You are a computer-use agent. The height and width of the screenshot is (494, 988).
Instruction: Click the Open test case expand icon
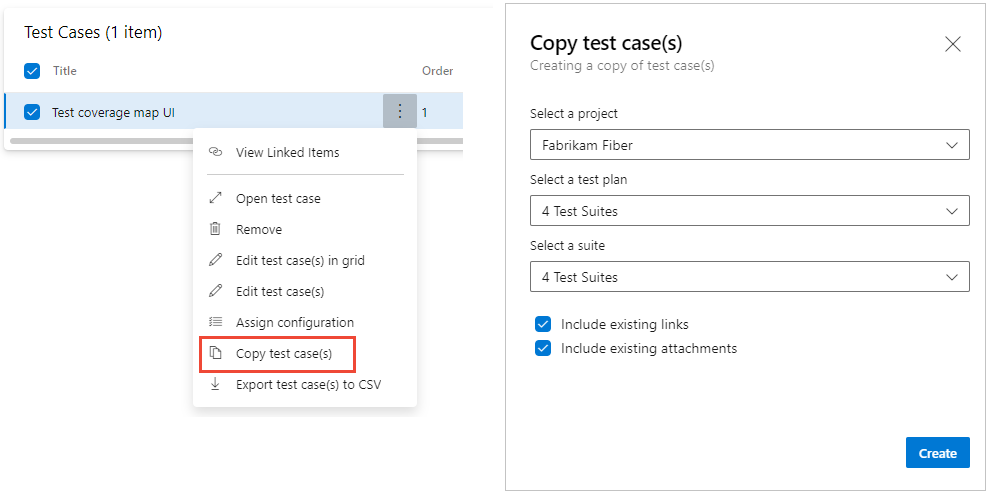tap(215, 198)
